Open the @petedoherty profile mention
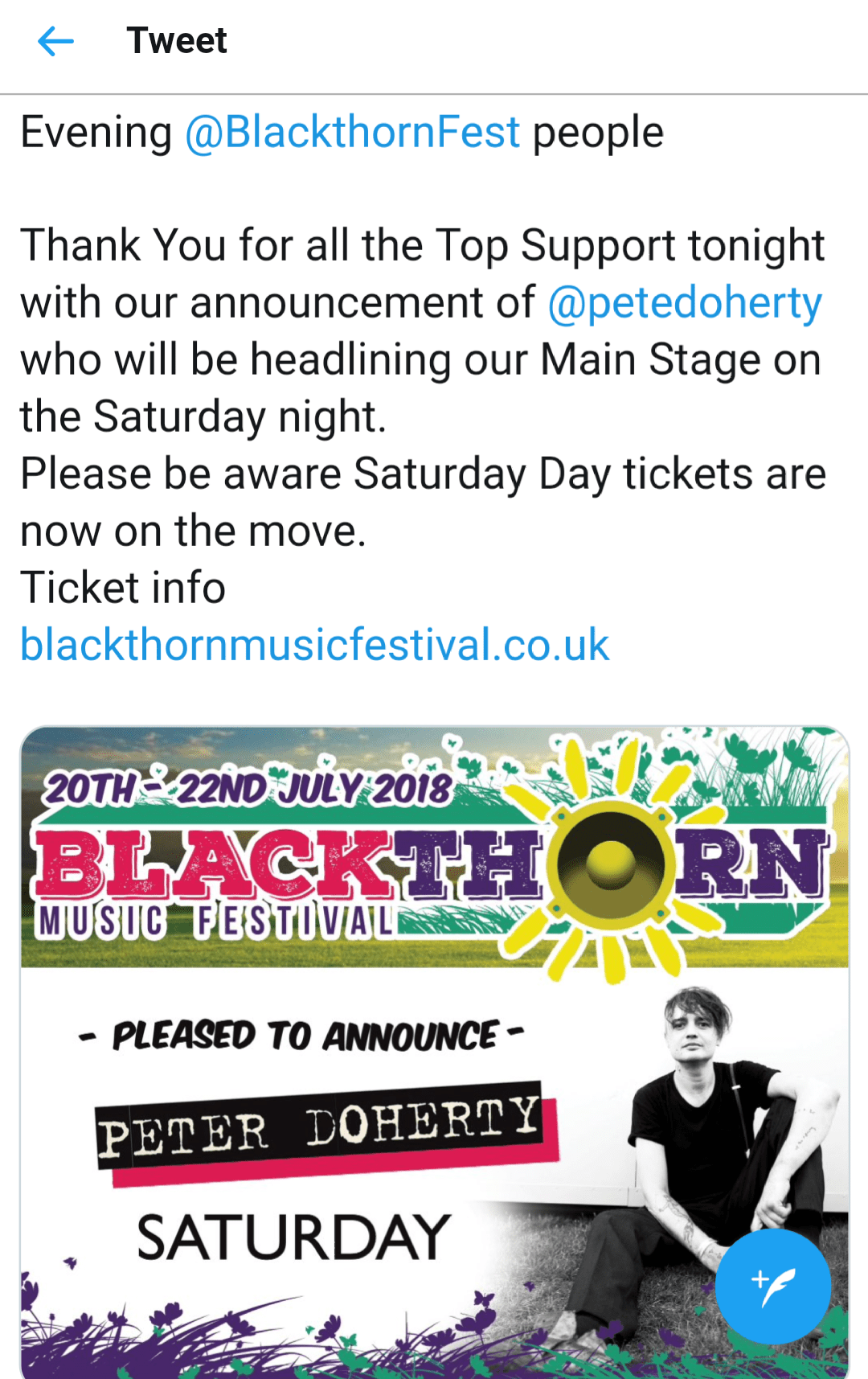 tap(685, 303)
